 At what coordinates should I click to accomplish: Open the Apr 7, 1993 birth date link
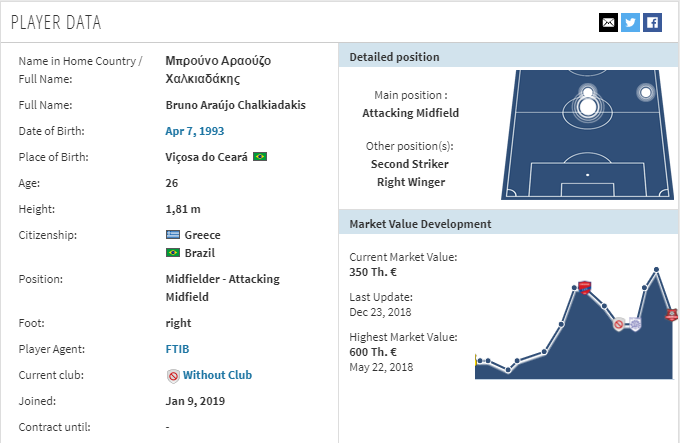tap(195, 131)
